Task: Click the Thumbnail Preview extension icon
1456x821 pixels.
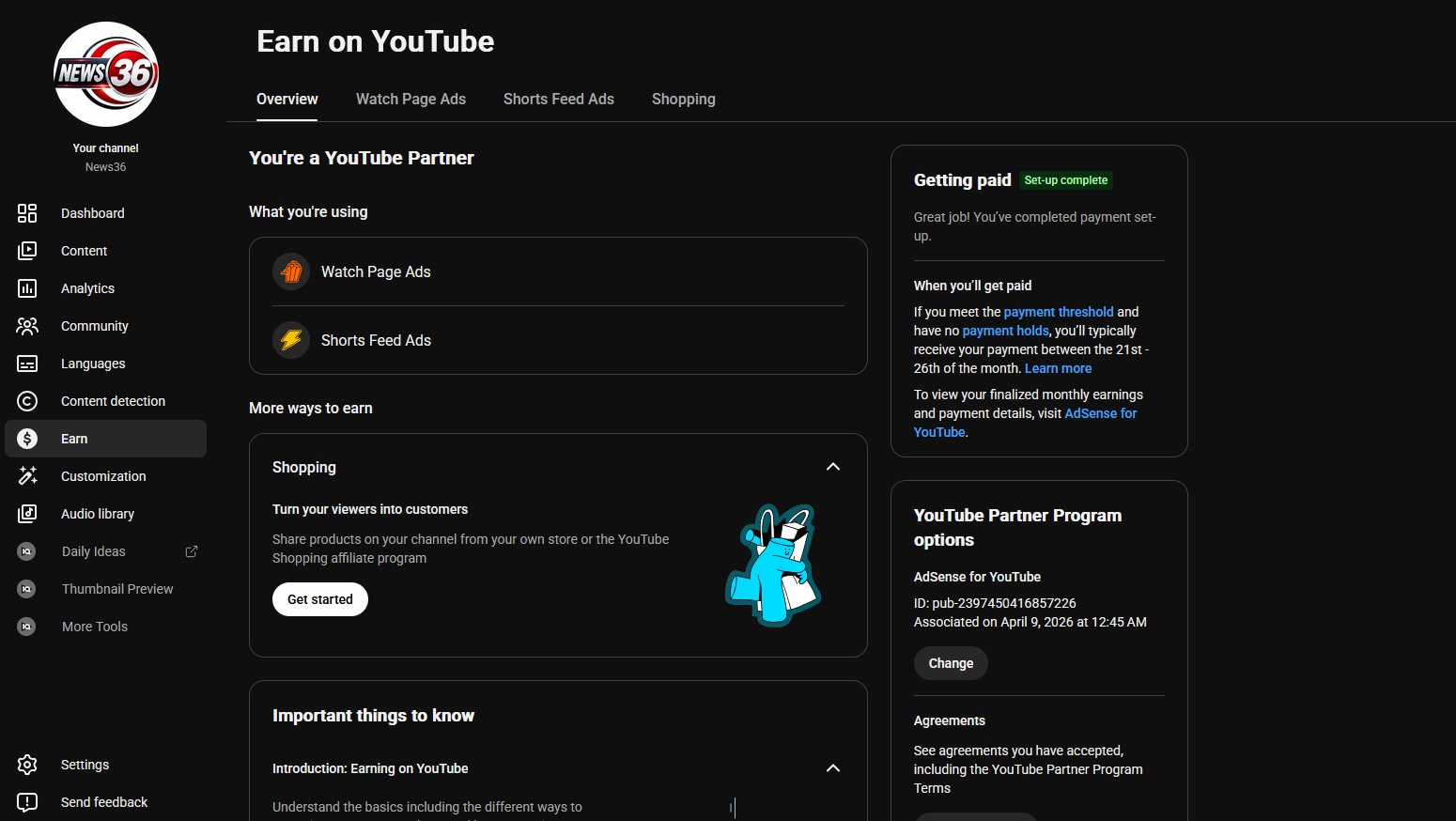Action: click(26, 589)
